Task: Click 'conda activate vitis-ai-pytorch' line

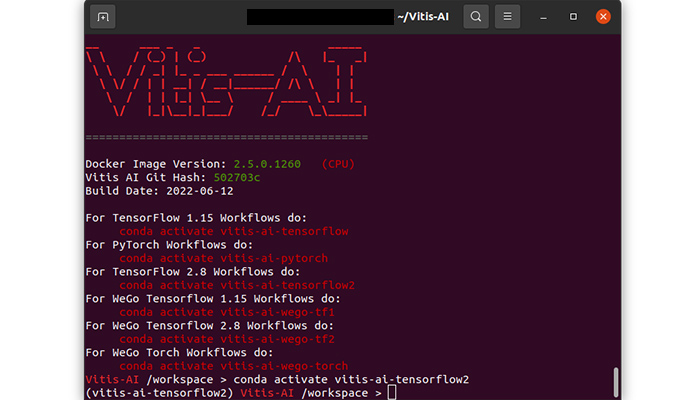Action: click(224, 258)
